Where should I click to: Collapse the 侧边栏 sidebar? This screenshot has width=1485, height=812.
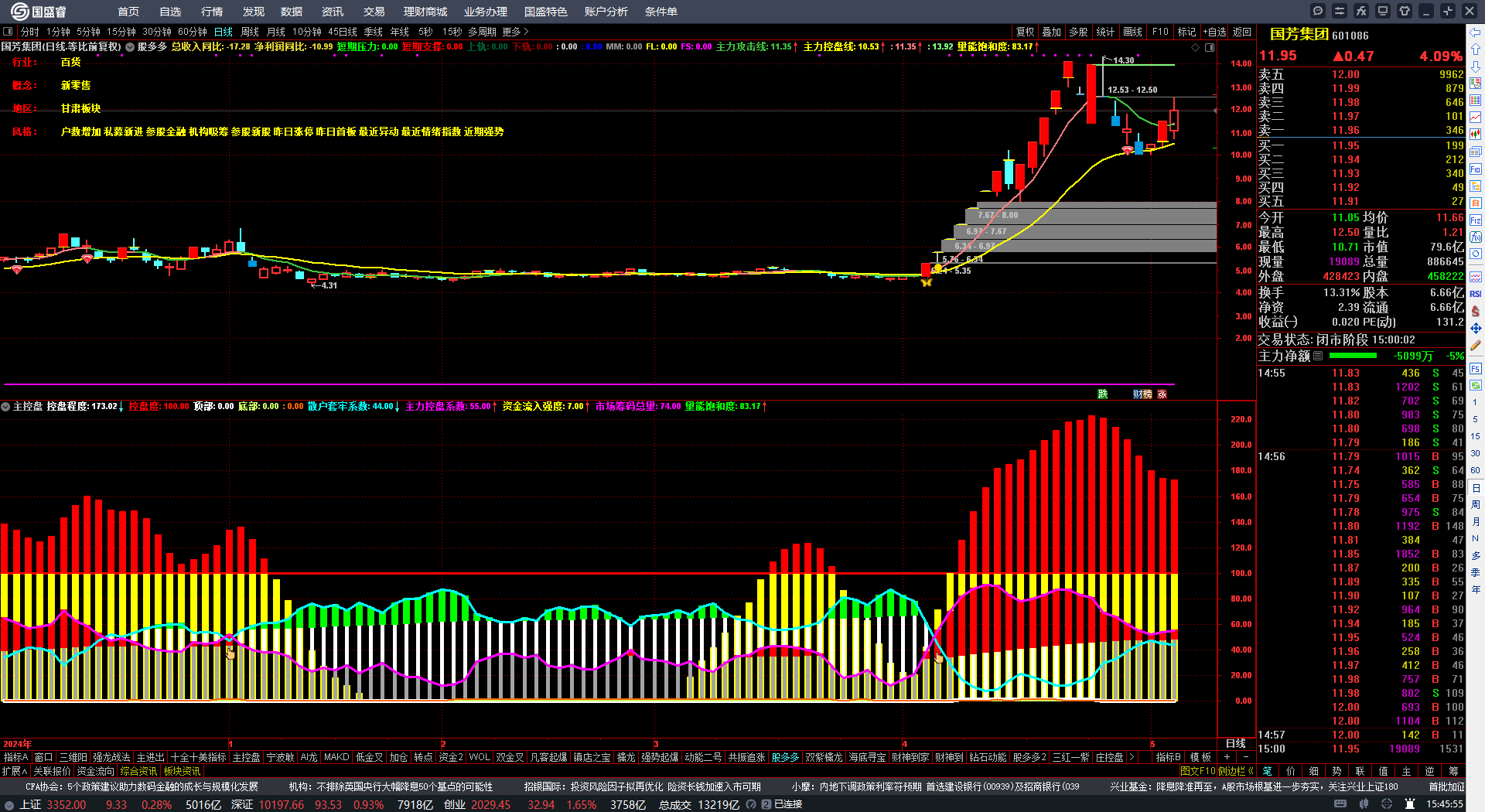click(1236, 771)
